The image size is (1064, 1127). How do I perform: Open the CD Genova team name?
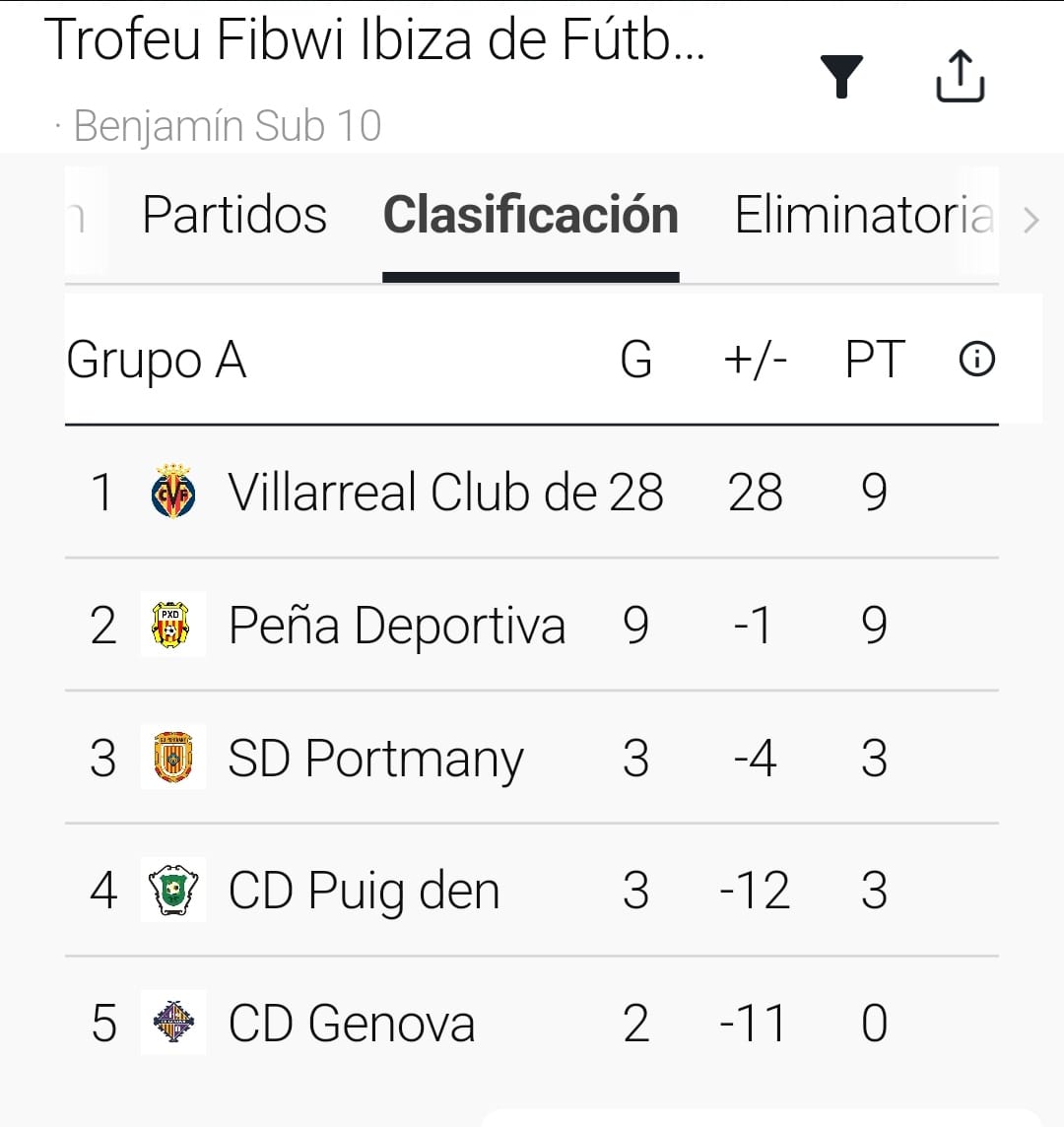pos(352,1023)
